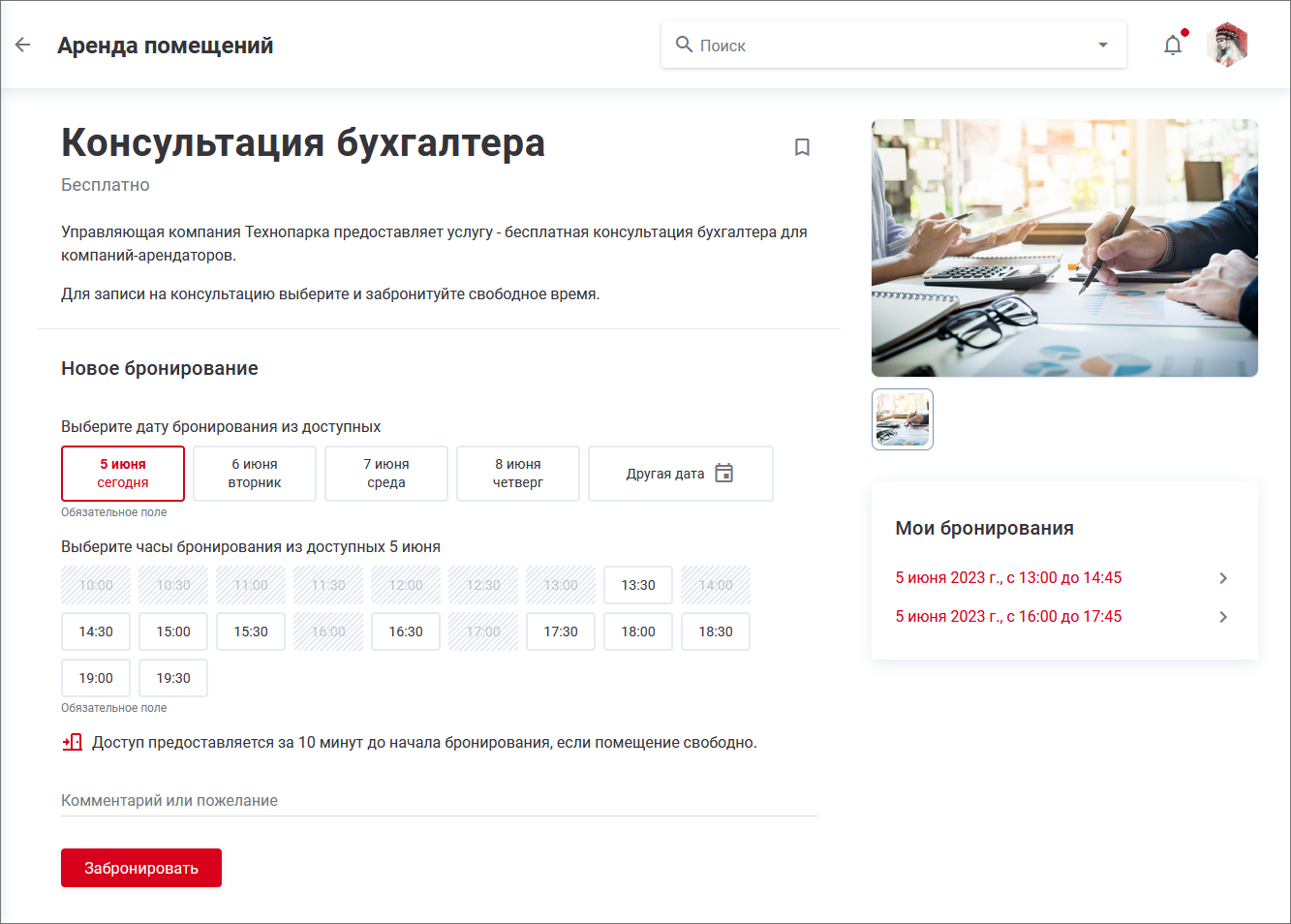Click the search magnifier icon
Viewport: 1291px width, 924px height.
pos(684,45)
